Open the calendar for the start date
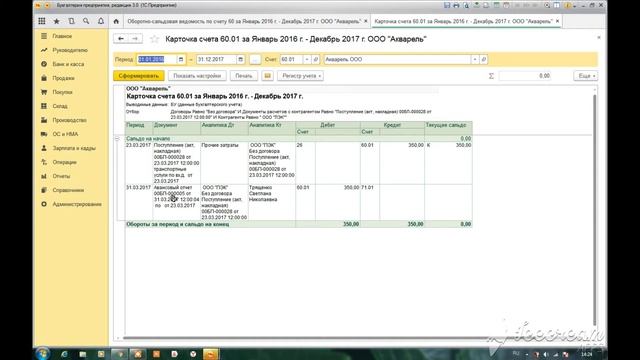Viewport: 640px width, 360px height. click(181, 60)
